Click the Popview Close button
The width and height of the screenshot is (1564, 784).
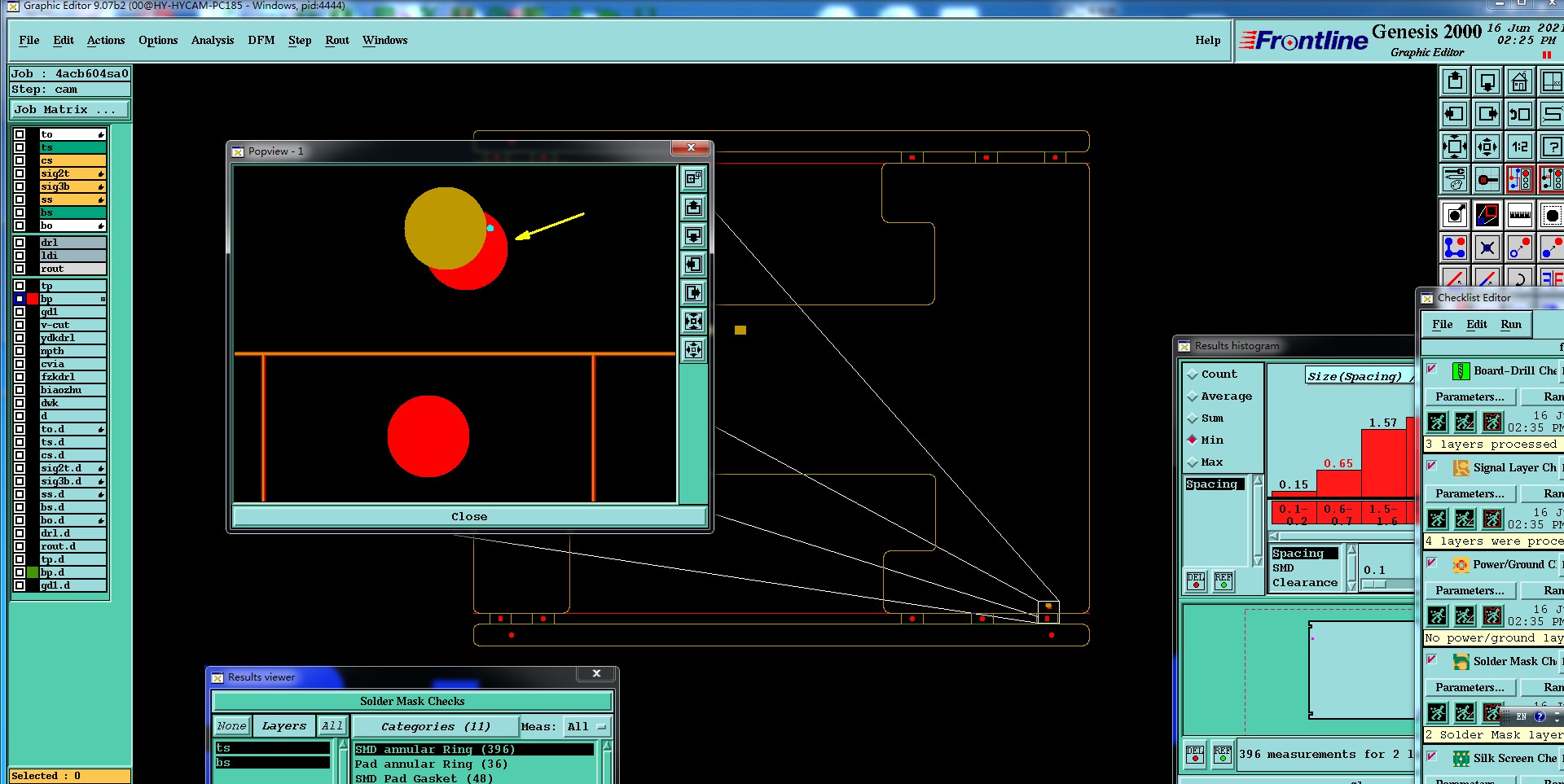click(469, 517)
